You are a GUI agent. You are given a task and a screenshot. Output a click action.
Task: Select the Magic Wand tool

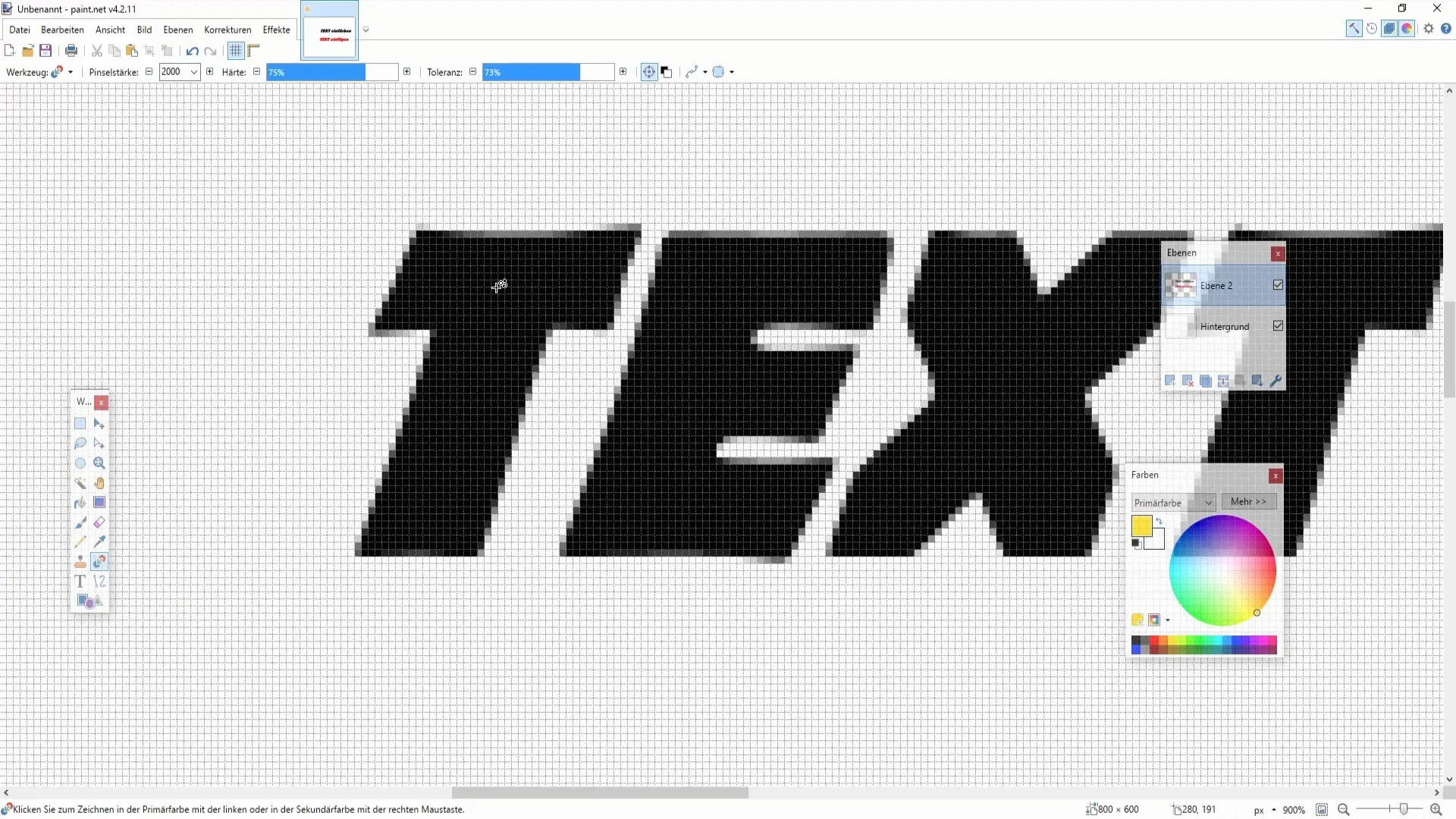[x=80, y=482]
